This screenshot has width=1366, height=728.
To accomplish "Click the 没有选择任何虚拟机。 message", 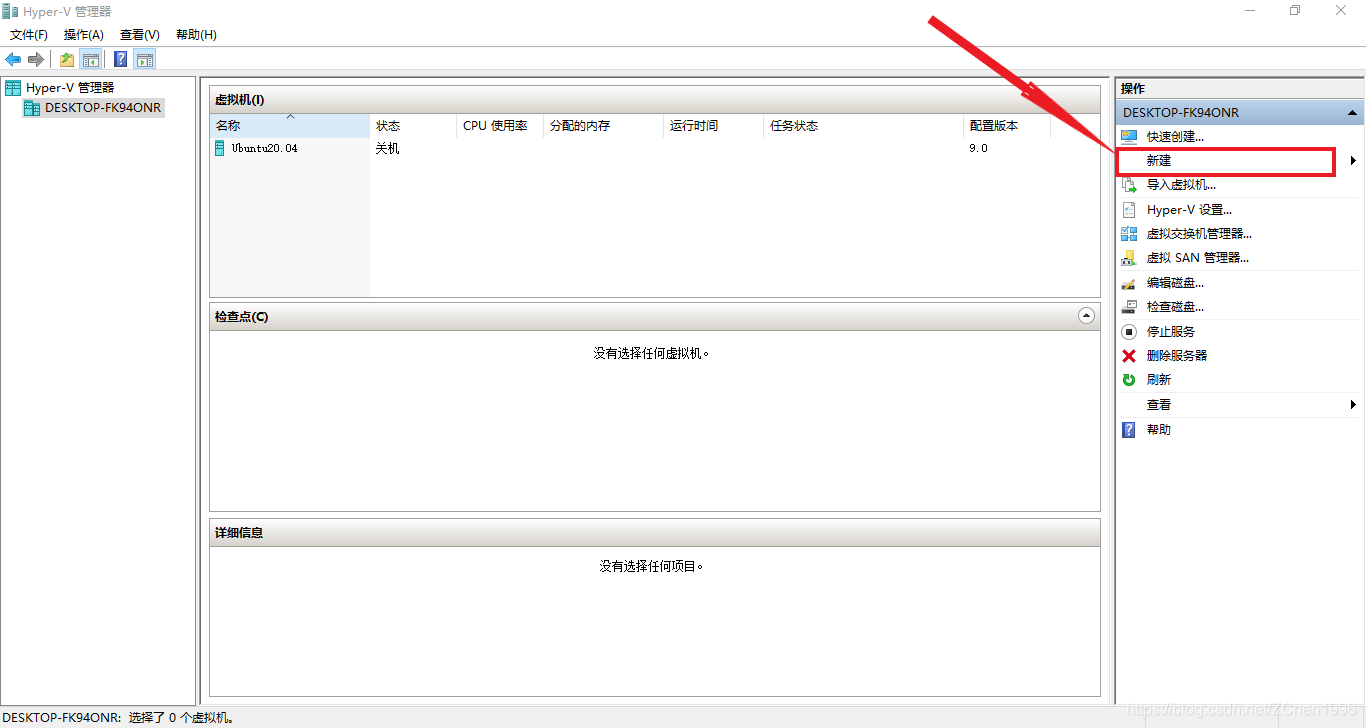I will pyautogui.click(x=652, y=353).
